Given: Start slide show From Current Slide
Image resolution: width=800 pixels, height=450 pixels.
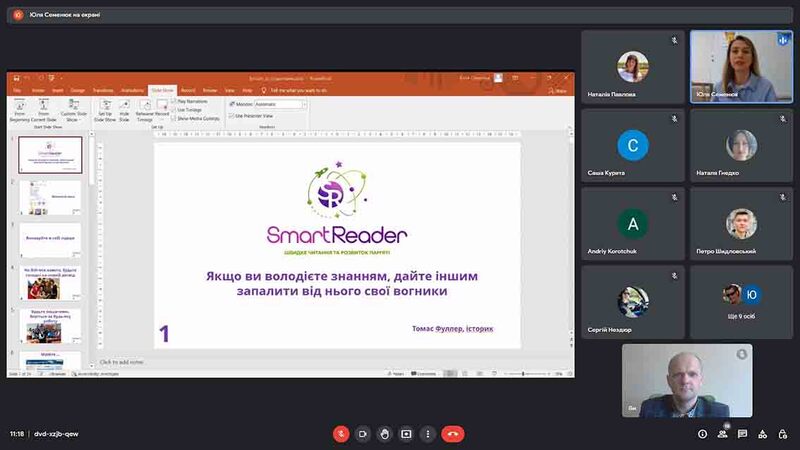Looking at the screenshot, I should coord(43,111).
